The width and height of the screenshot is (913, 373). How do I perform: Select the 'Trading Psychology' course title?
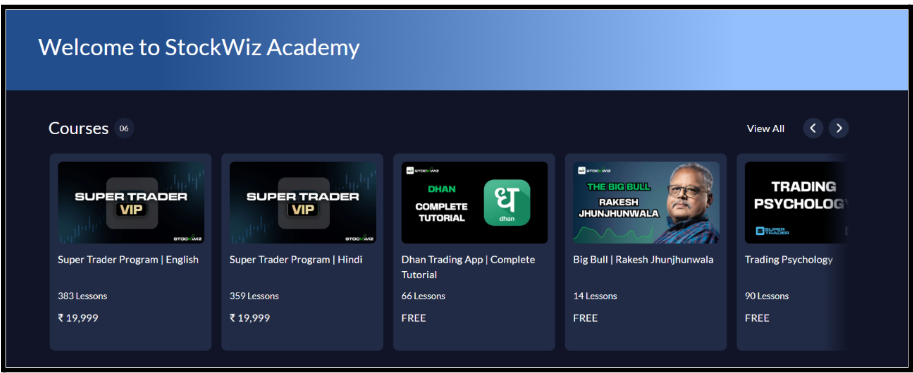[788, 260]
